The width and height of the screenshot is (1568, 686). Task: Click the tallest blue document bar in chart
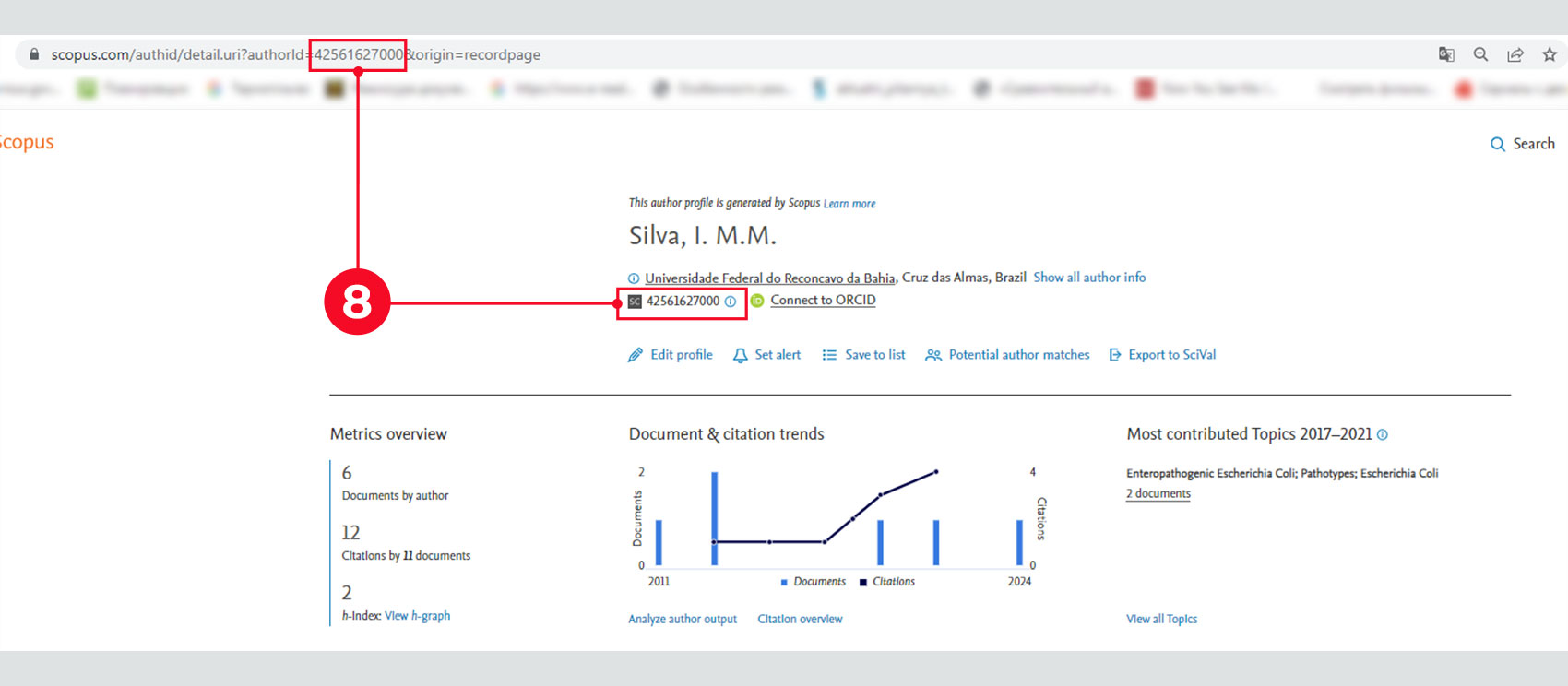click(x=715, y=518)
